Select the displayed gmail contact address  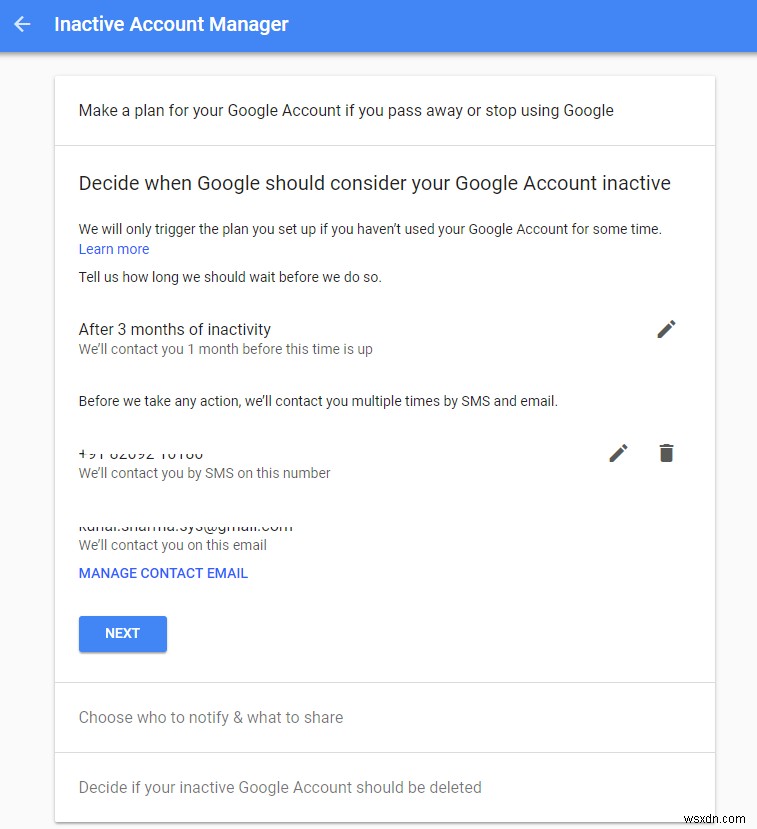pyautogui.click(x=184, y=525)
